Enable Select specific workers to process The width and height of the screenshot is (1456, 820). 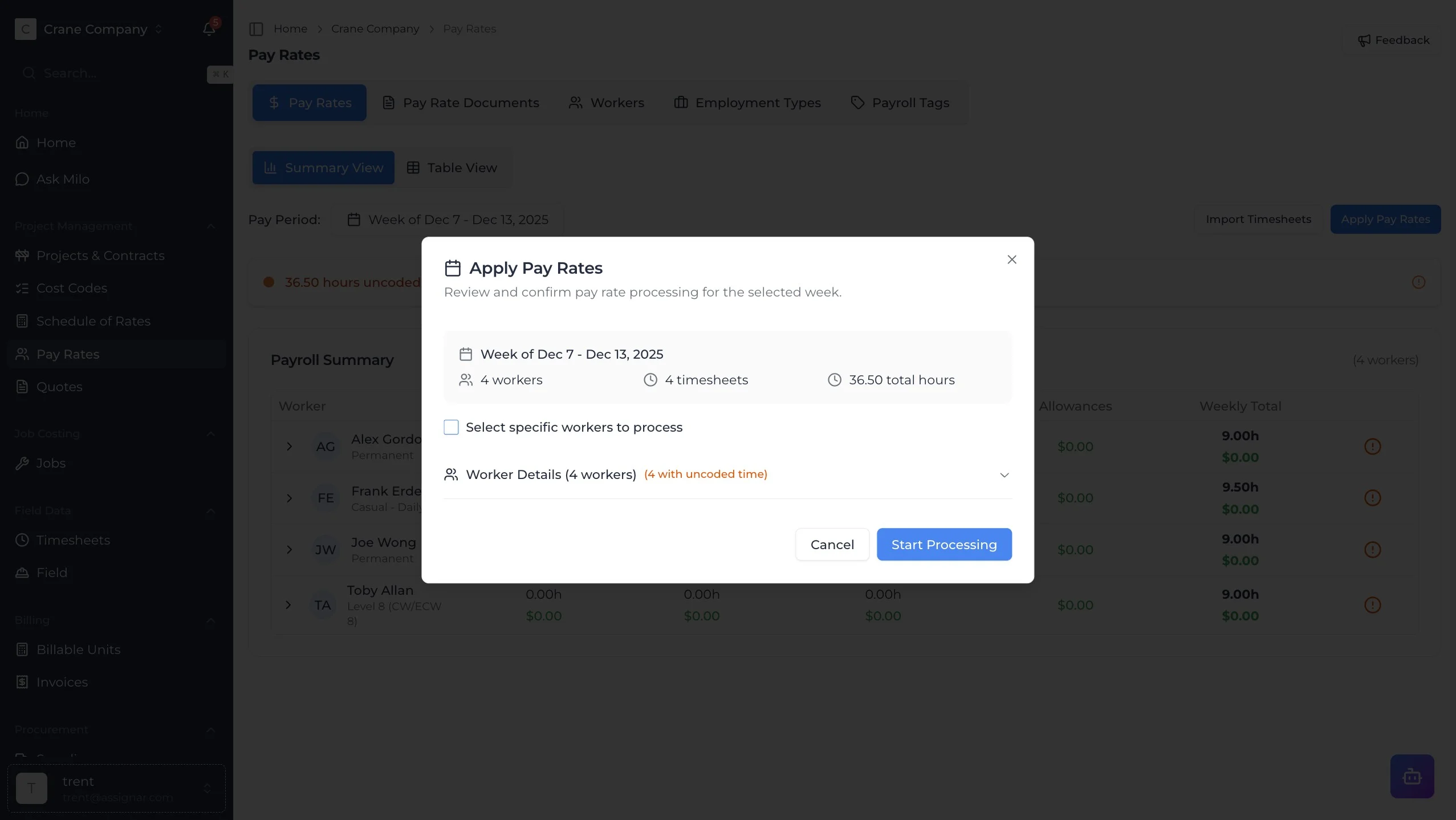click(x=451, y=427)
